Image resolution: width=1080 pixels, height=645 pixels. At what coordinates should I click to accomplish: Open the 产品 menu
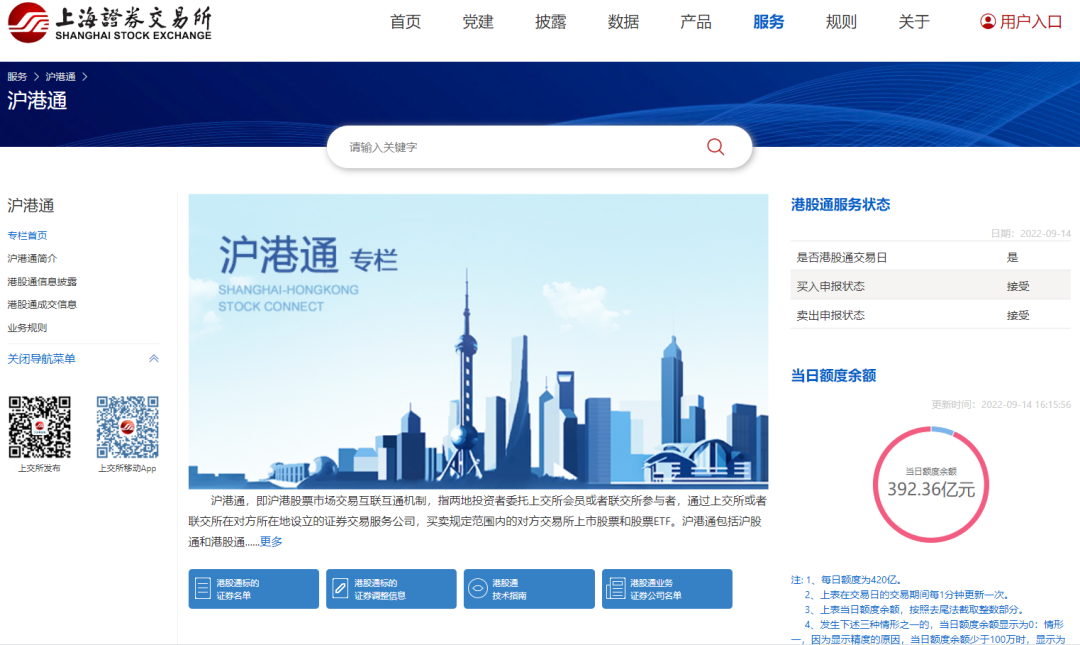pyautogui.click(x=696, y=22)
